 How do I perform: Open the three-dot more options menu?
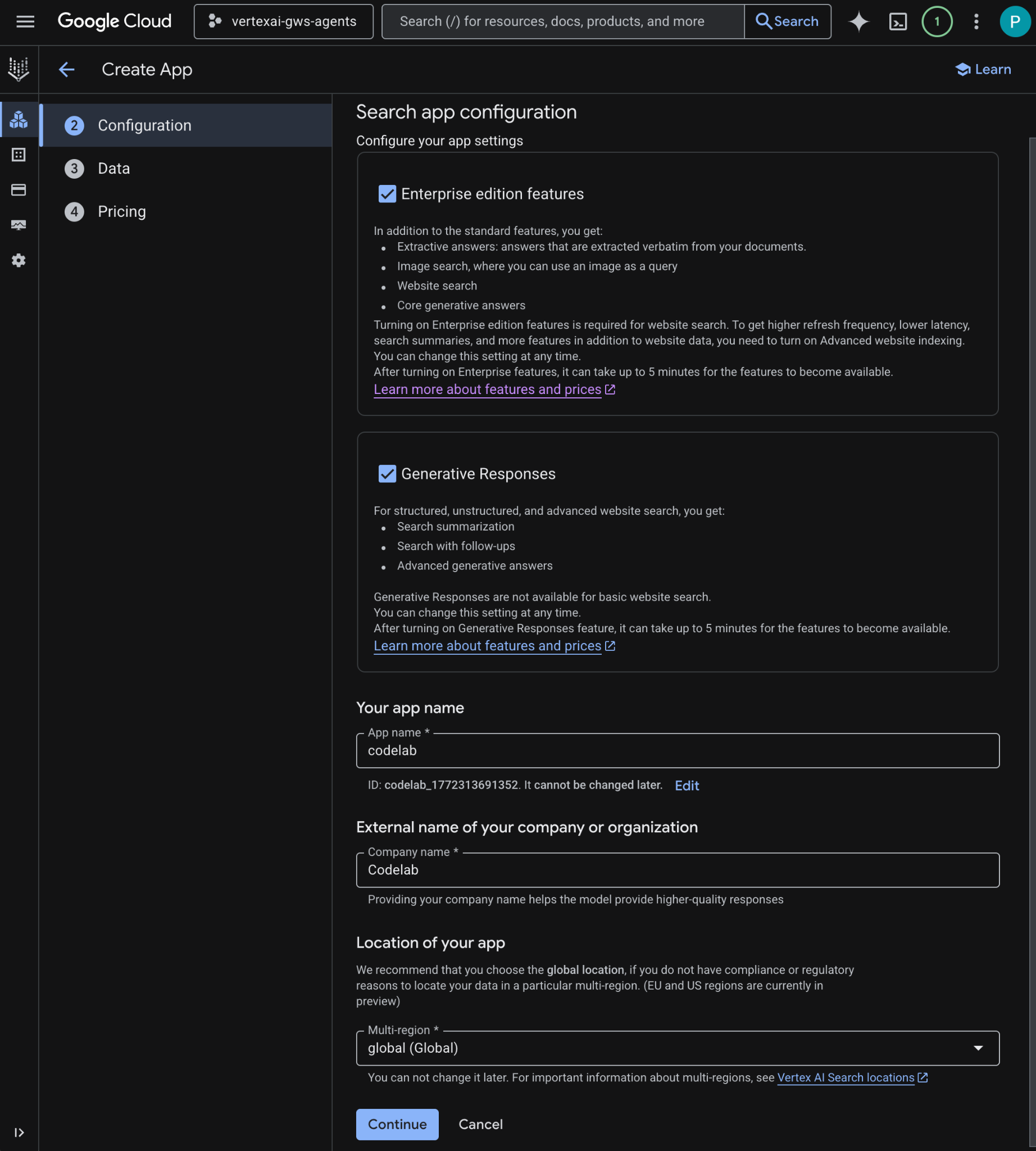click(x=976, y=22)
